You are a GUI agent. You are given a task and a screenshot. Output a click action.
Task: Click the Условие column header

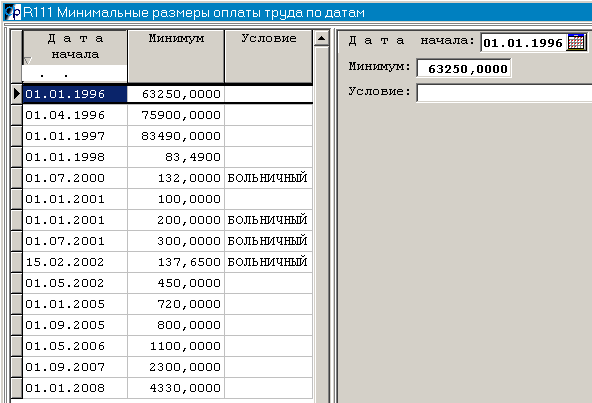point(268,56)
